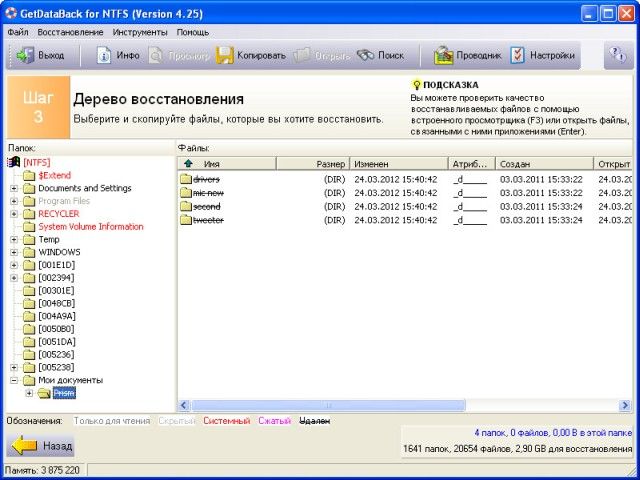This screenshot has width=640, height=480.
Task: Collapse the Мои документы tree node
Action: 14,380
